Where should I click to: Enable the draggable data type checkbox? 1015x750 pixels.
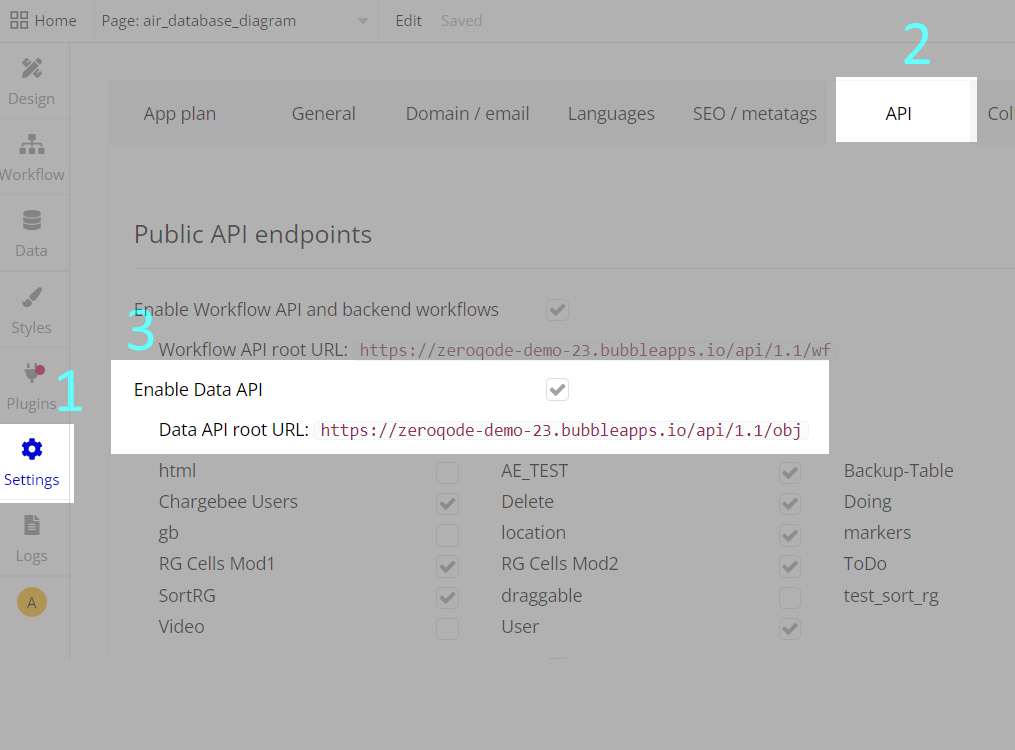[790, 597]
